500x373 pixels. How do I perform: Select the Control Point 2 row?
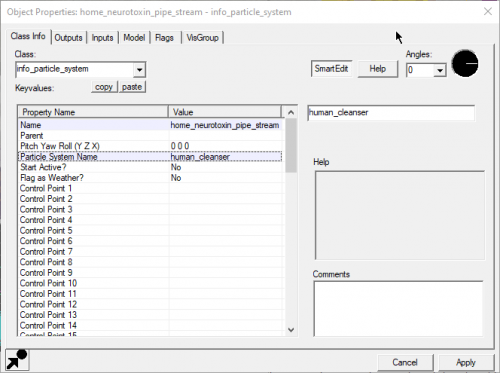pos(150,199)
